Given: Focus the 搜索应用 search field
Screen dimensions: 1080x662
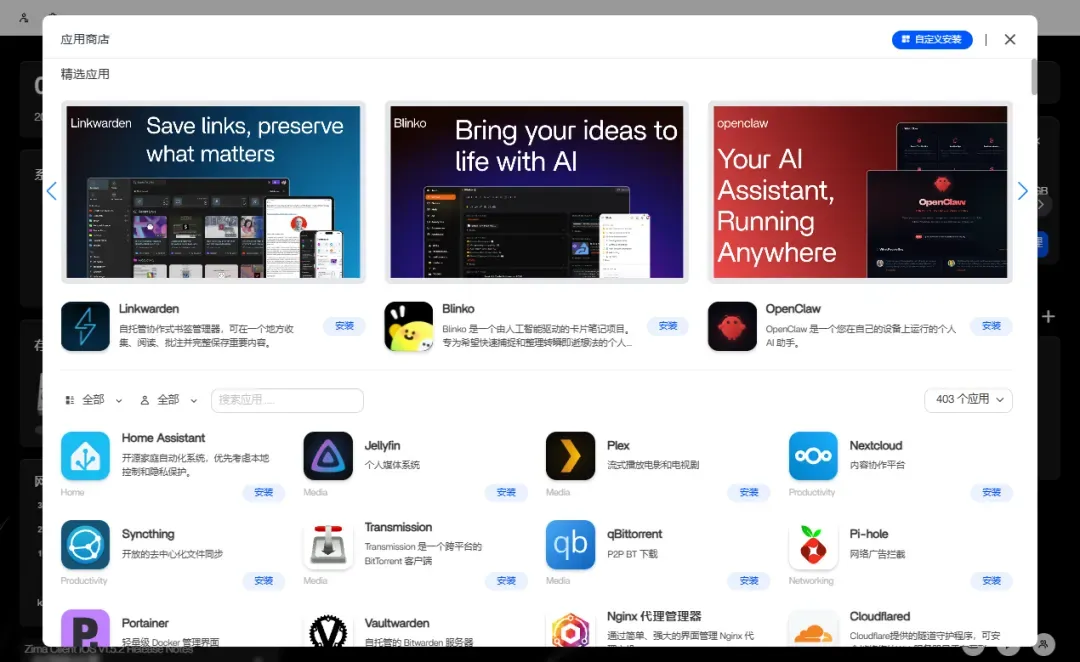Looking at the screenshot, I should pos(287,400).
